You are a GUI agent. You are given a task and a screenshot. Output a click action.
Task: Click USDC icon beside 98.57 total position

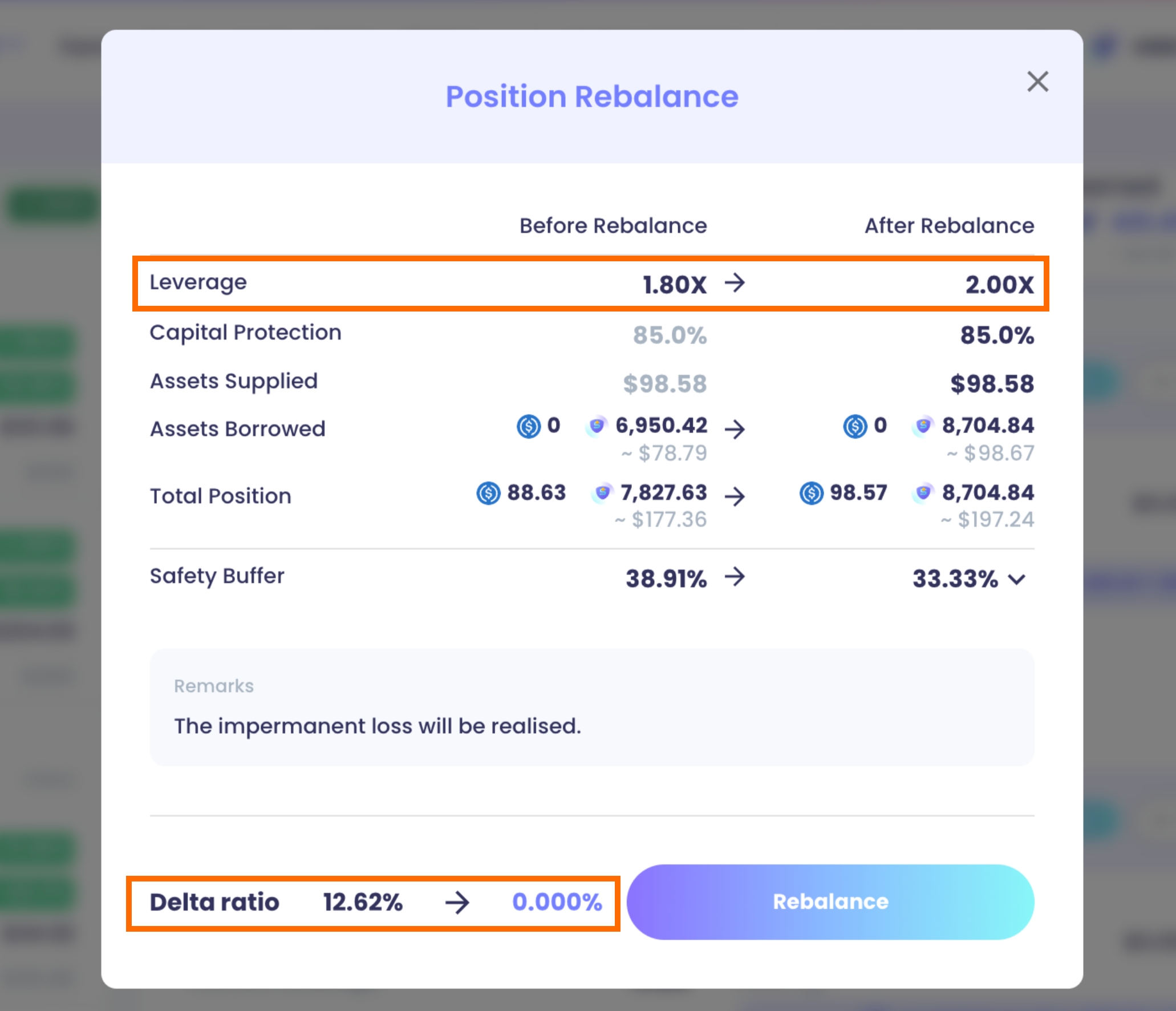(x=811, y=493)
